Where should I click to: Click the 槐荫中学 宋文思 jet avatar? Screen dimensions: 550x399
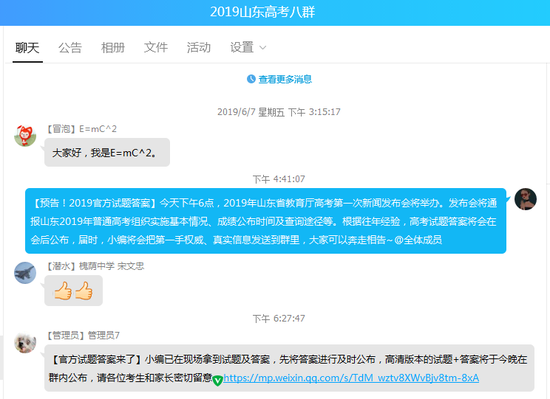pyautogui.click(x=25, y=273)
